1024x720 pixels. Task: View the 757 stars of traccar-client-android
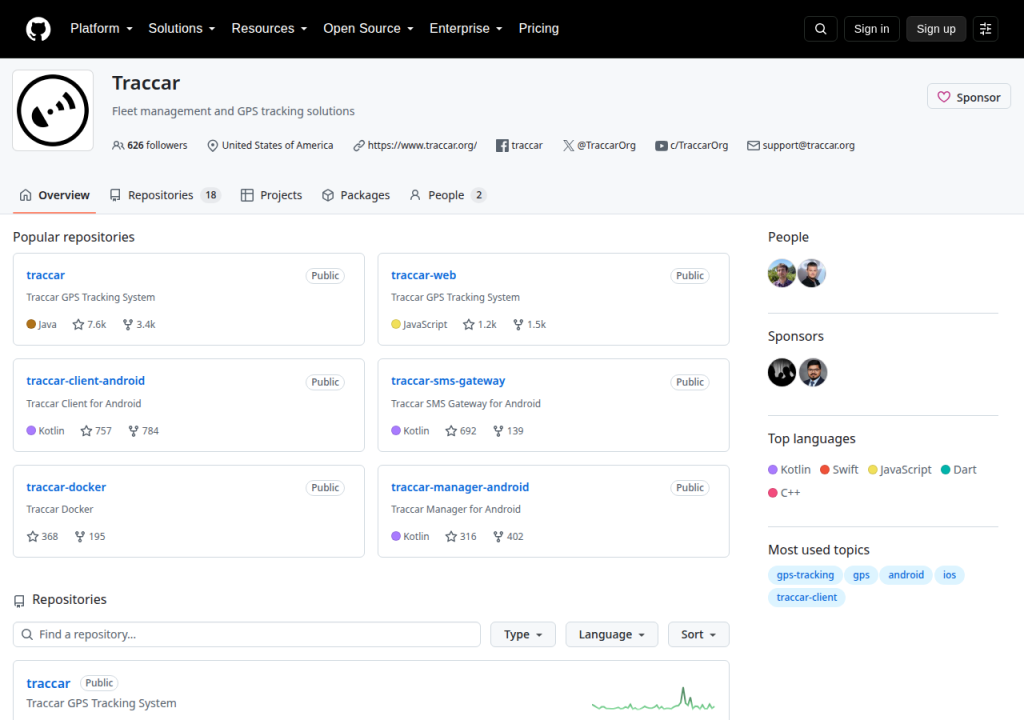coord(96,431)
